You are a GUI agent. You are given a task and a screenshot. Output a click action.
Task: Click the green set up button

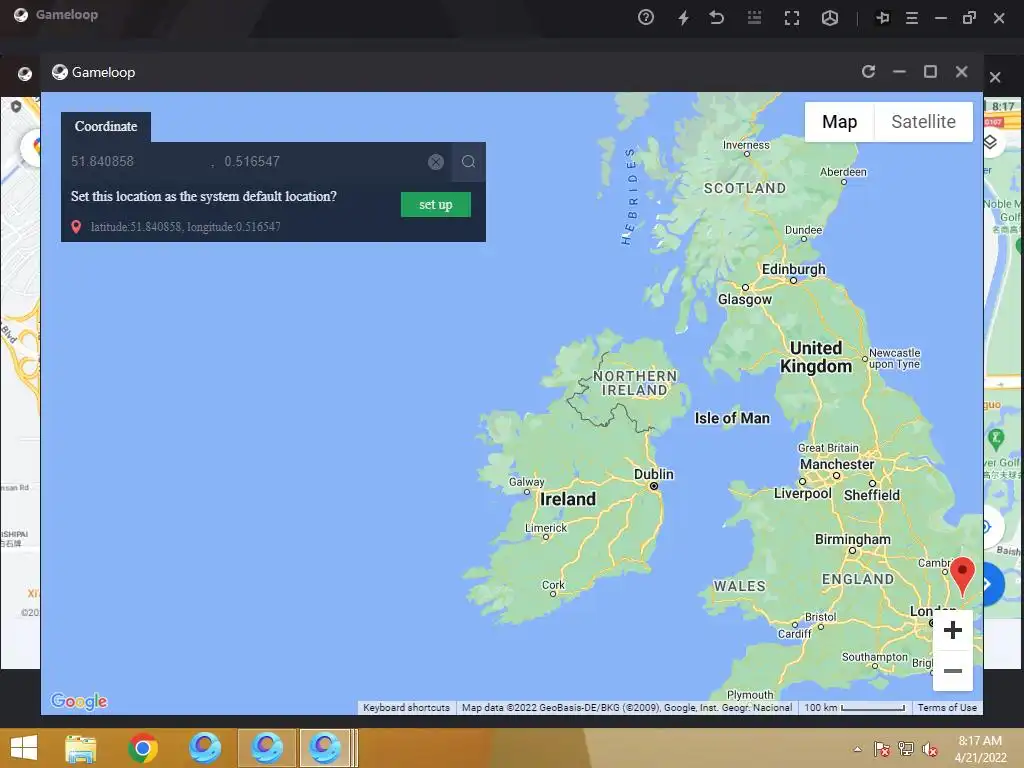pos(436,204)
